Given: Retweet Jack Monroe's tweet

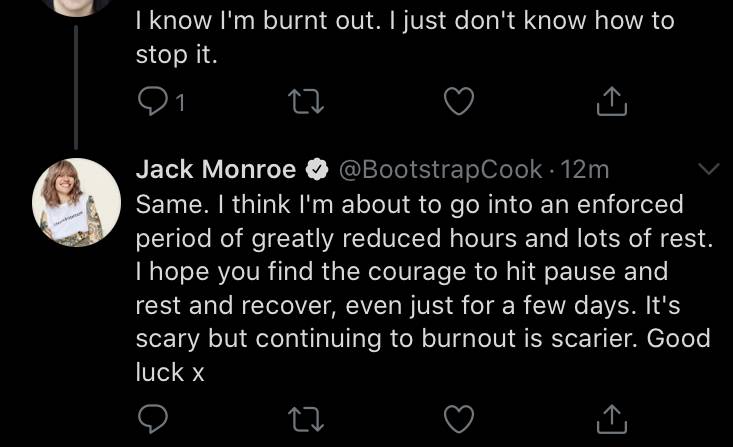Looking at the screenshot, I should 306,419.
